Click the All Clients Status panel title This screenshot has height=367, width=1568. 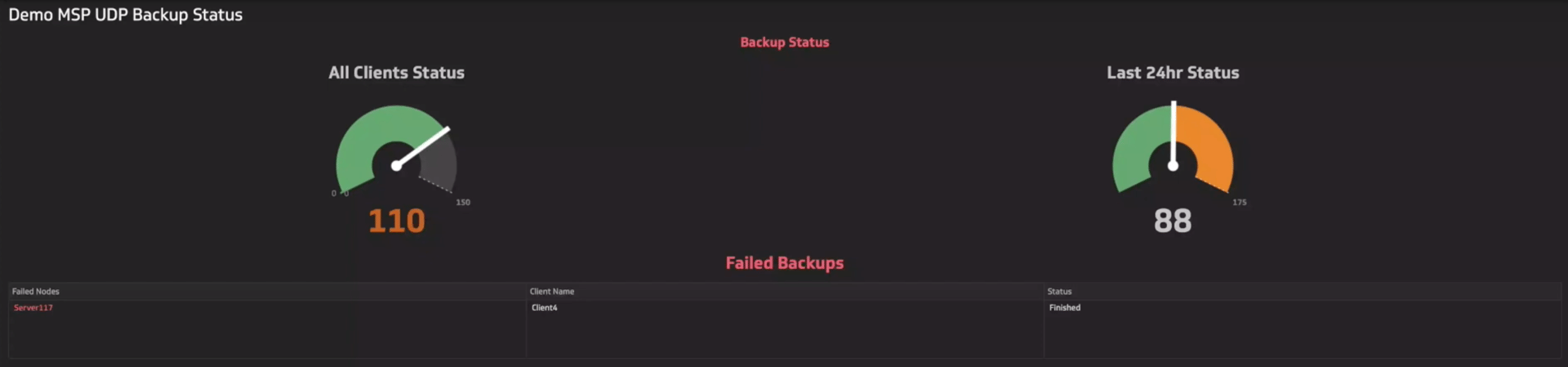click(396, 73)
